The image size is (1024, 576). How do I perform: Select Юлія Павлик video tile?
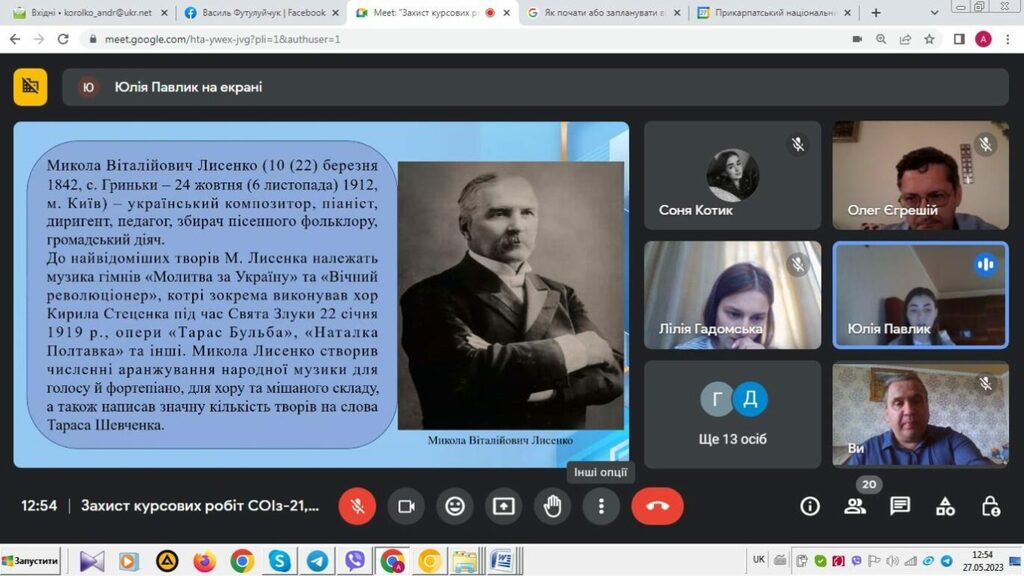point(920,296)
